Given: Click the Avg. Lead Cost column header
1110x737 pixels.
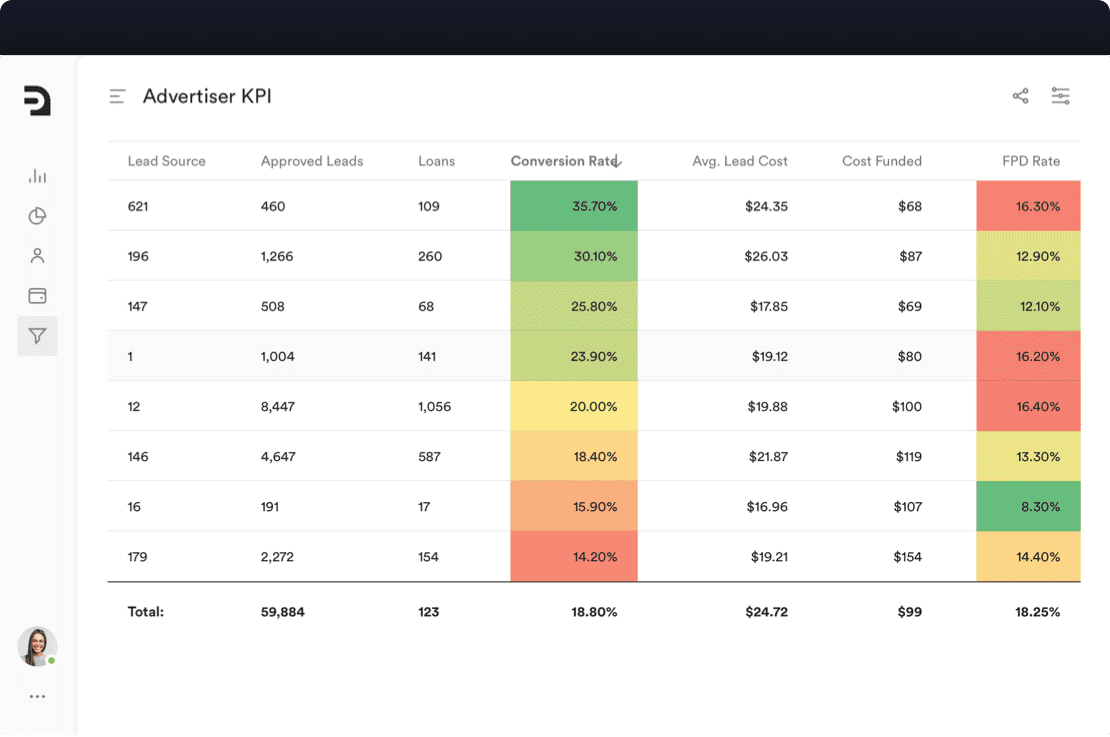Looking at the screenshot, I should click(739, 160).
